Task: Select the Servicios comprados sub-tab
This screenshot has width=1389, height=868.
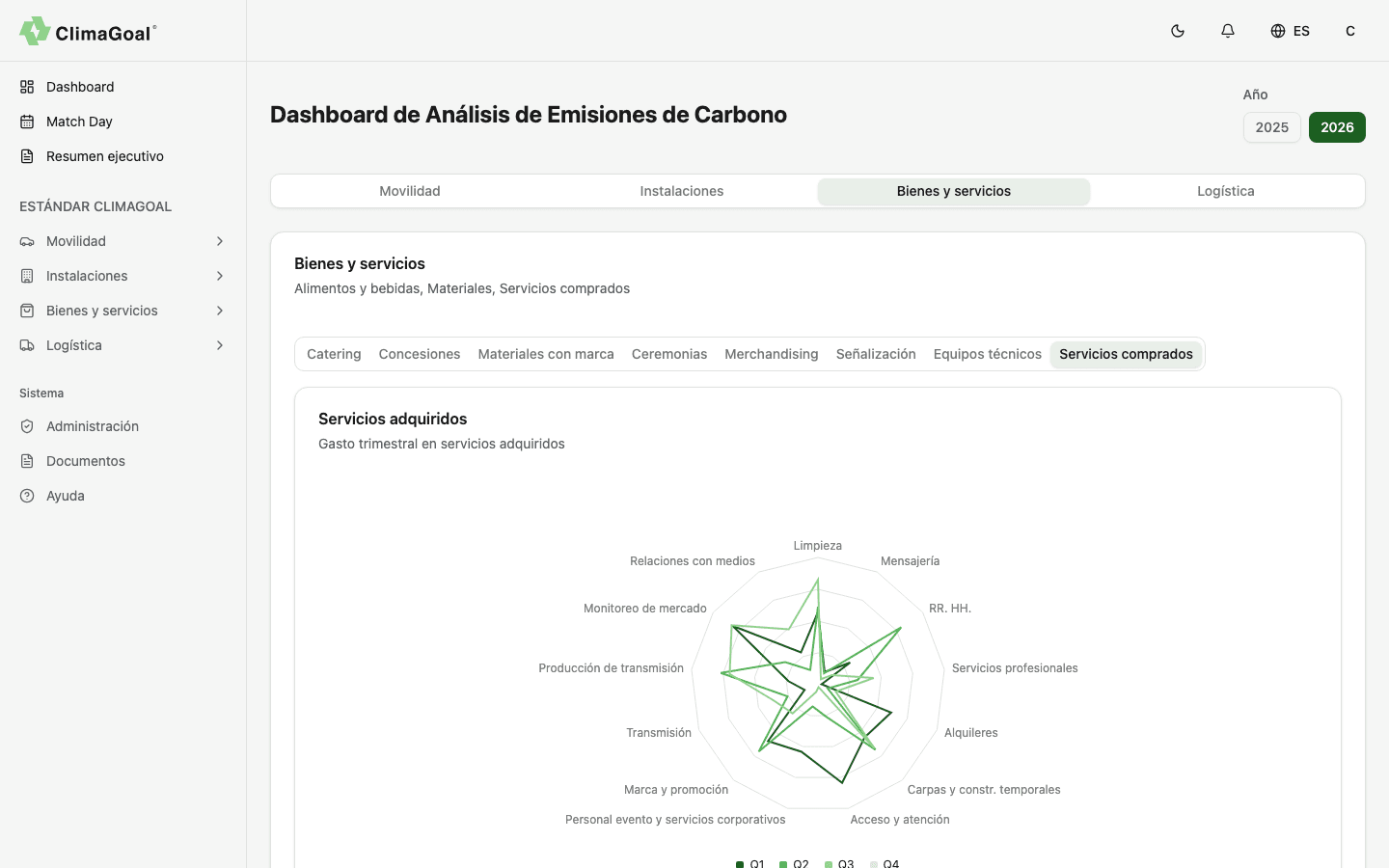Action: point(1126,354)
